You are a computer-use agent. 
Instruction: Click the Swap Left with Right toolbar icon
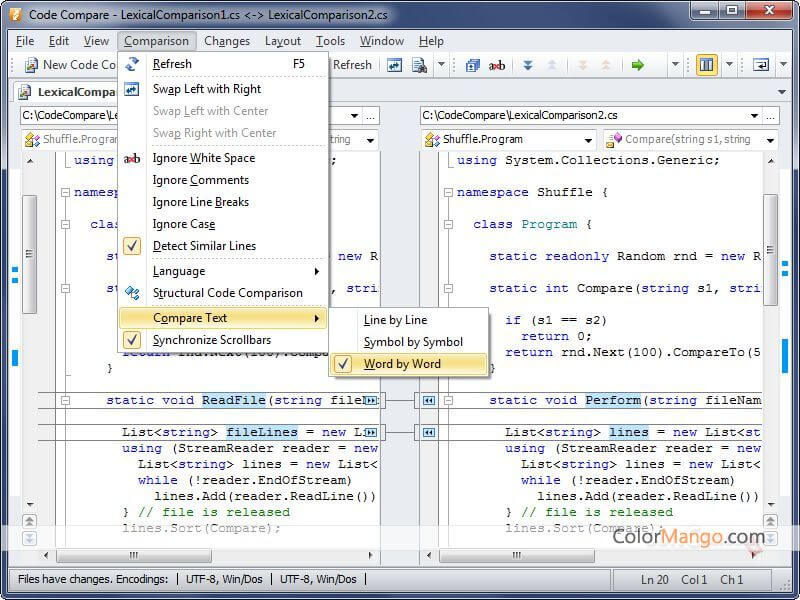click(x=394, y=65)
